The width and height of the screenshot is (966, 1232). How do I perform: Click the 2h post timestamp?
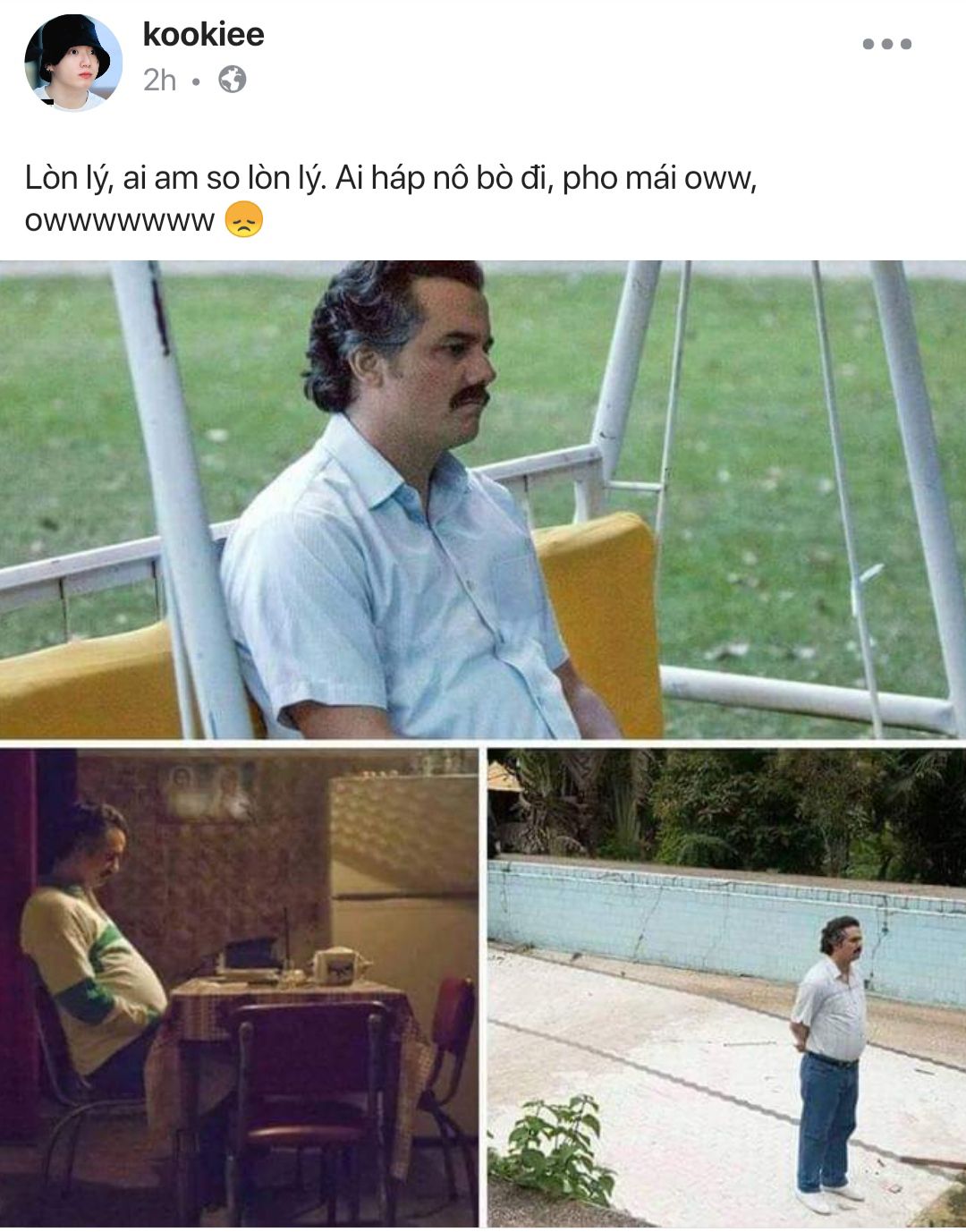pos(159,80)
